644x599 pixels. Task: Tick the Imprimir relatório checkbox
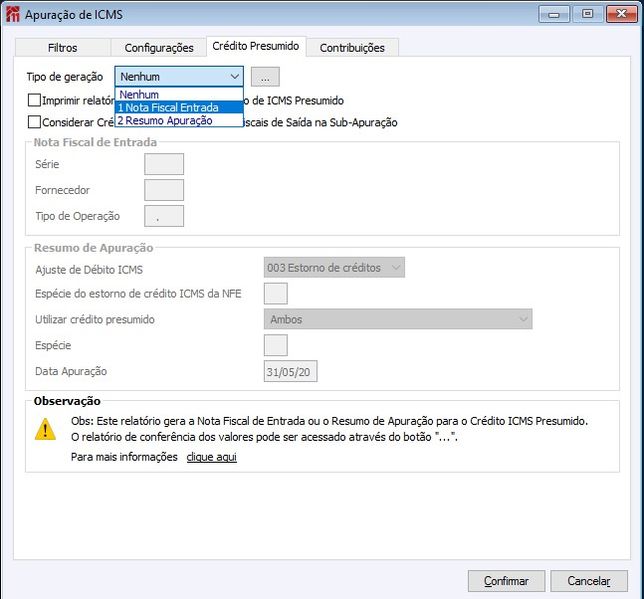click(x=34, y=100)
